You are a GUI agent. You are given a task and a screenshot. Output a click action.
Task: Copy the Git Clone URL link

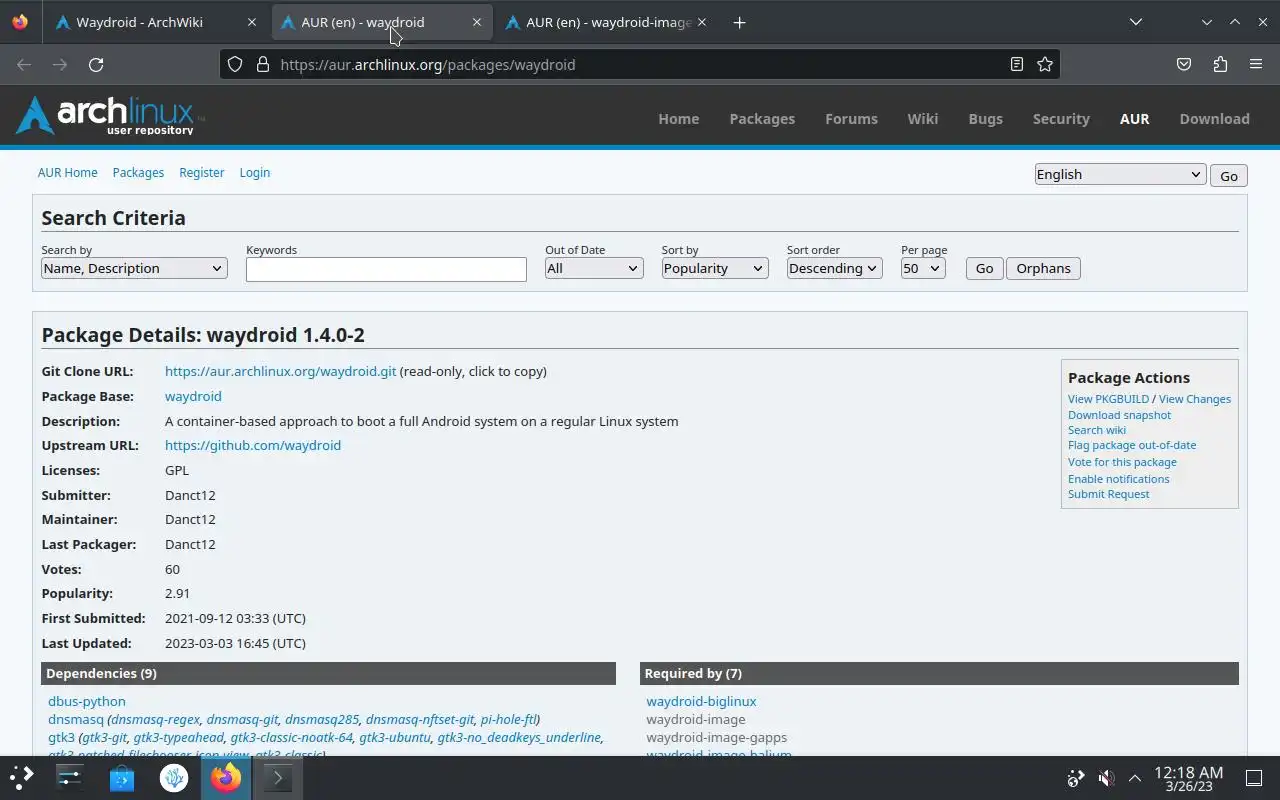280,371
